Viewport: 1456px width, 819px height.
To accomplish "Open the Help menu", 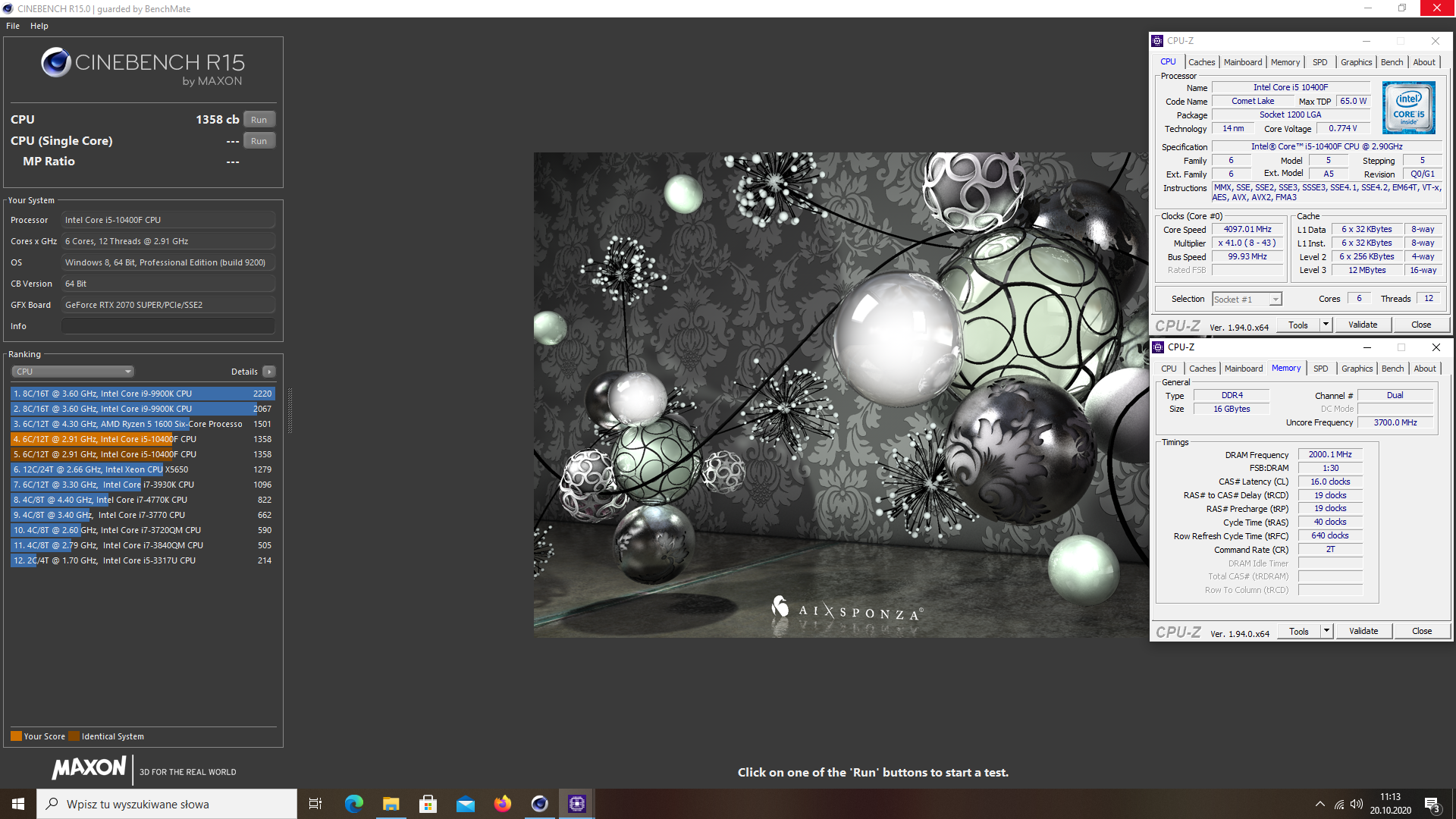I will [39, 26].
